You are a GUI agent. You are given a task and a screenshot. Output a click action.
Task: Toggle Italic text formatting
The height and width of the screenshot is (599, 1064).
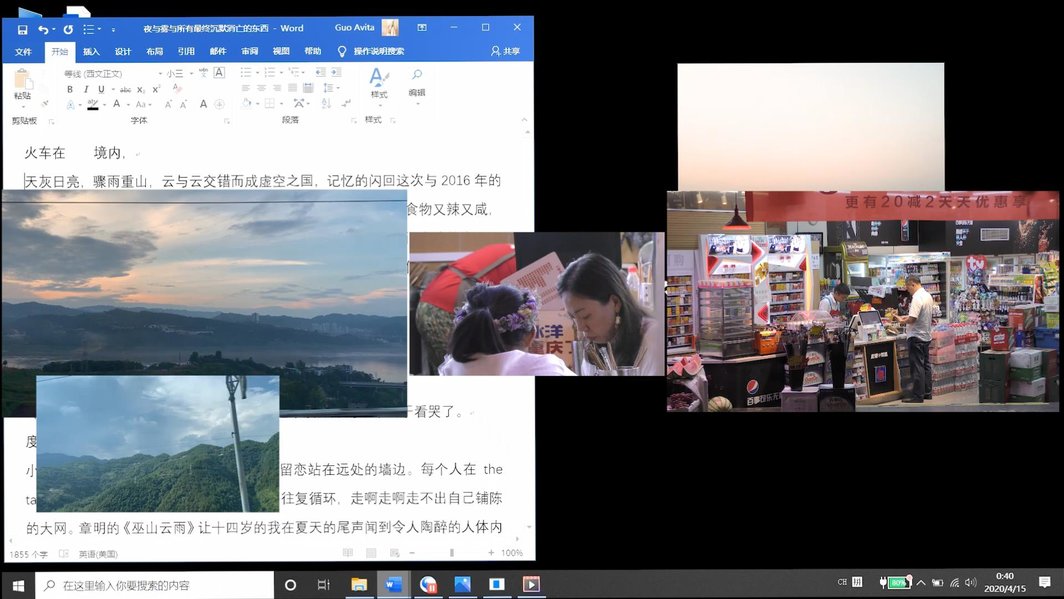pyautogui.click(x=85, y=89)
